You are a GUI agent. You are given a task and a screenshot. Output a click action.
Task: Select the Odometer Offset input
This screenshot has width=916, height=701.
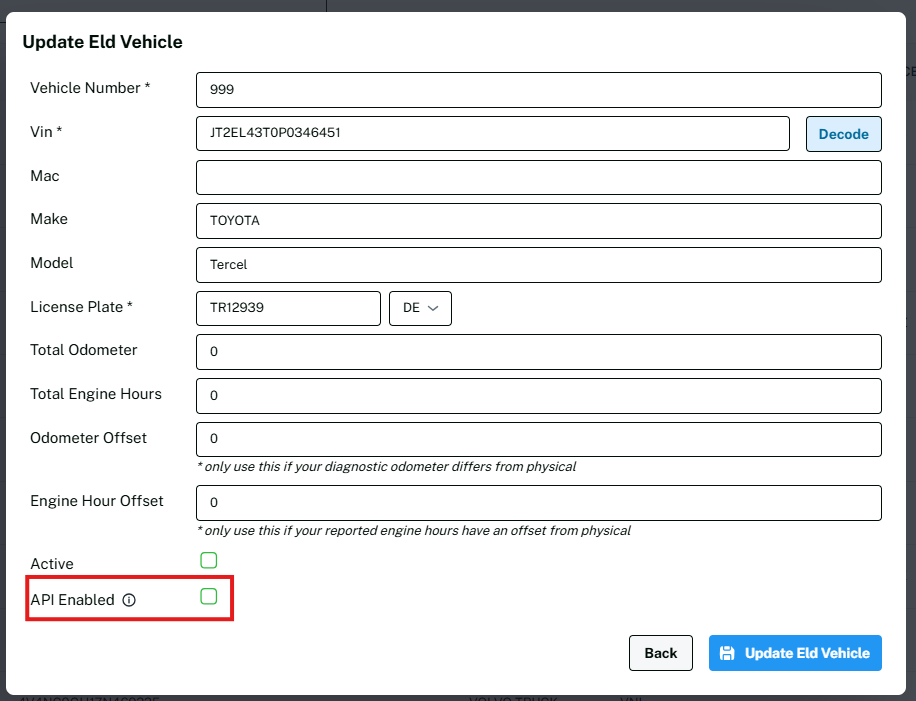coord(538,439)
